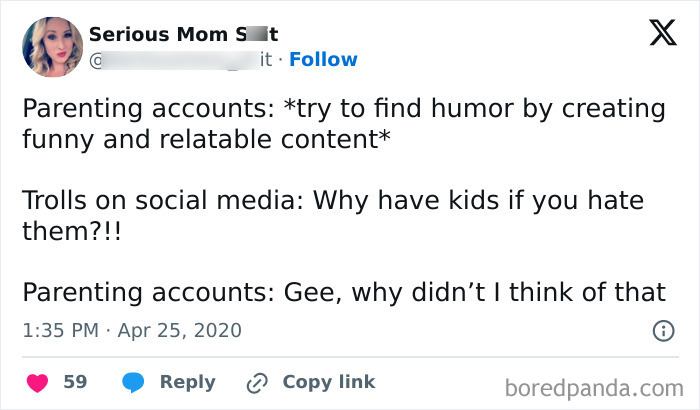The width and height of the screenshot is (700, 410).
Task: Open the circled info icon
Action: pyautogui.click(x=662, y=330)
